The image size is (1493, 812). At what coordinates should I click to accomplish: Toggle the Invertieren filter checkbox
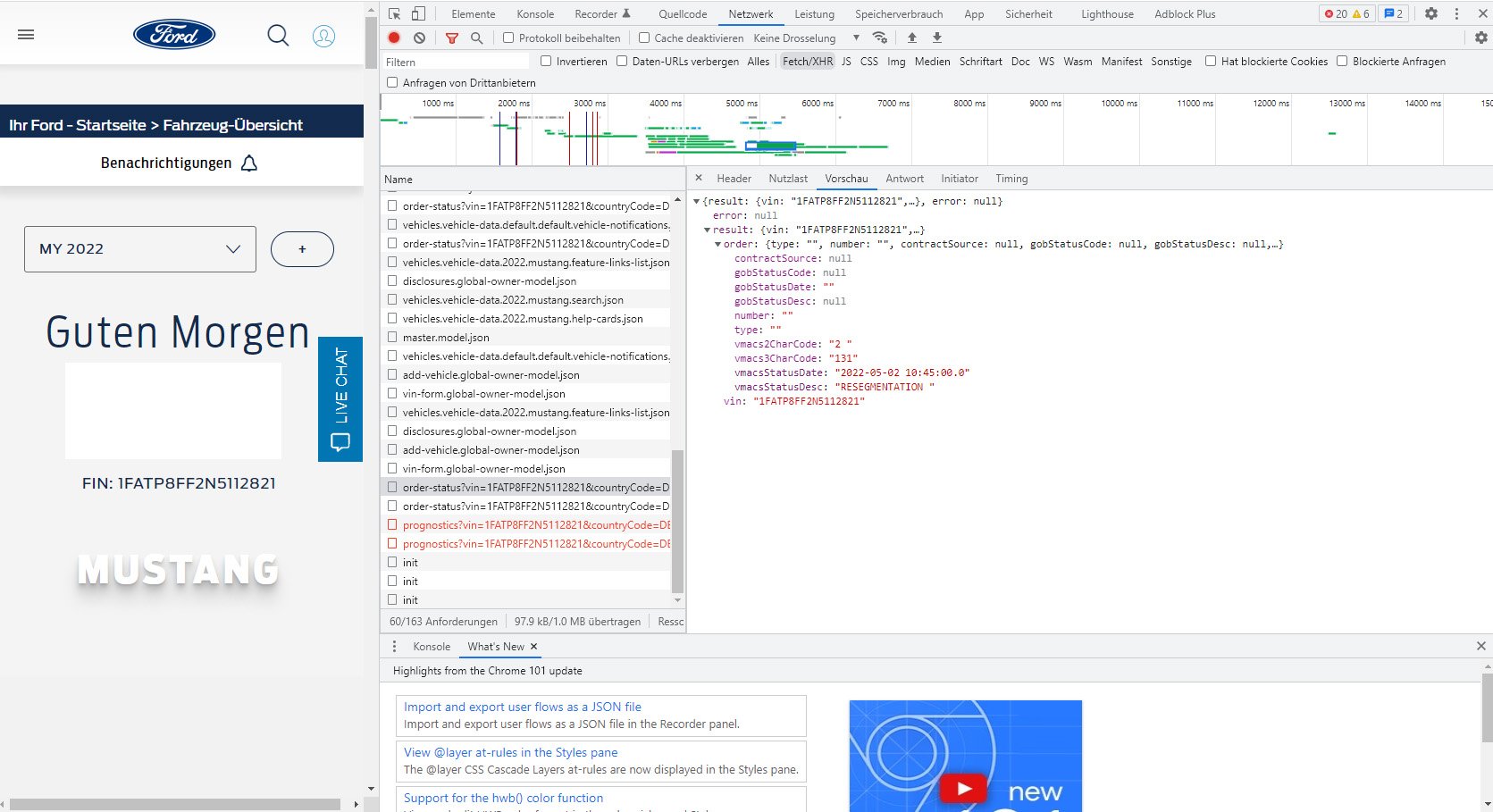546,61
